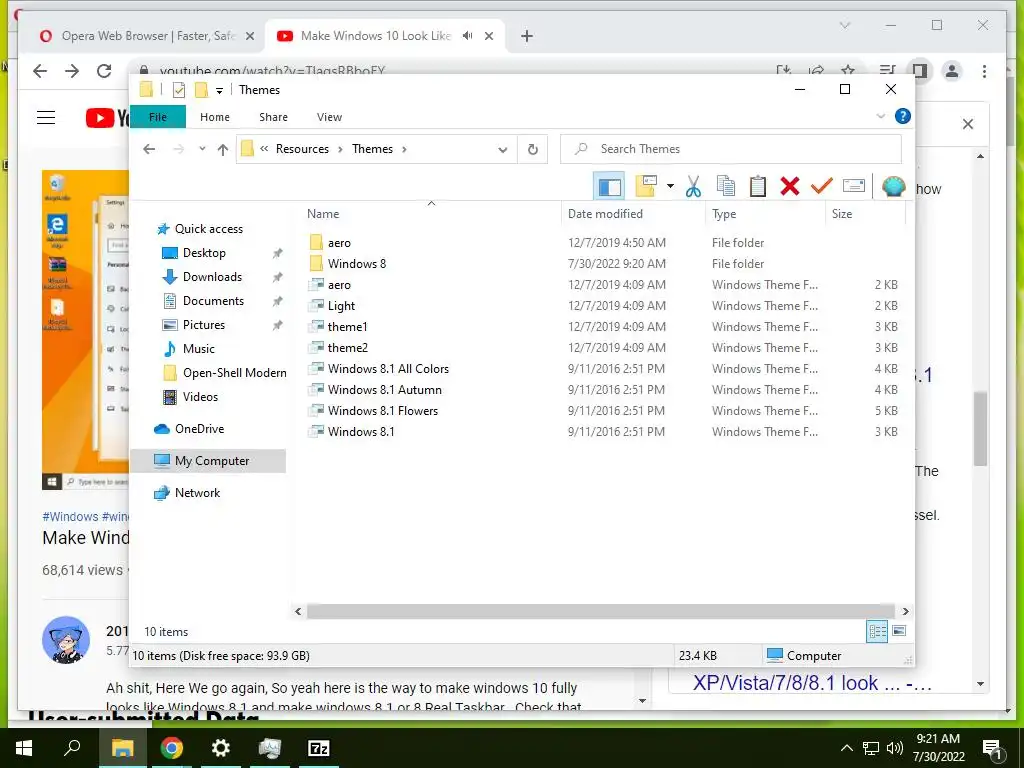Click the Properties checkmark in the title bar

pos(179,89)
